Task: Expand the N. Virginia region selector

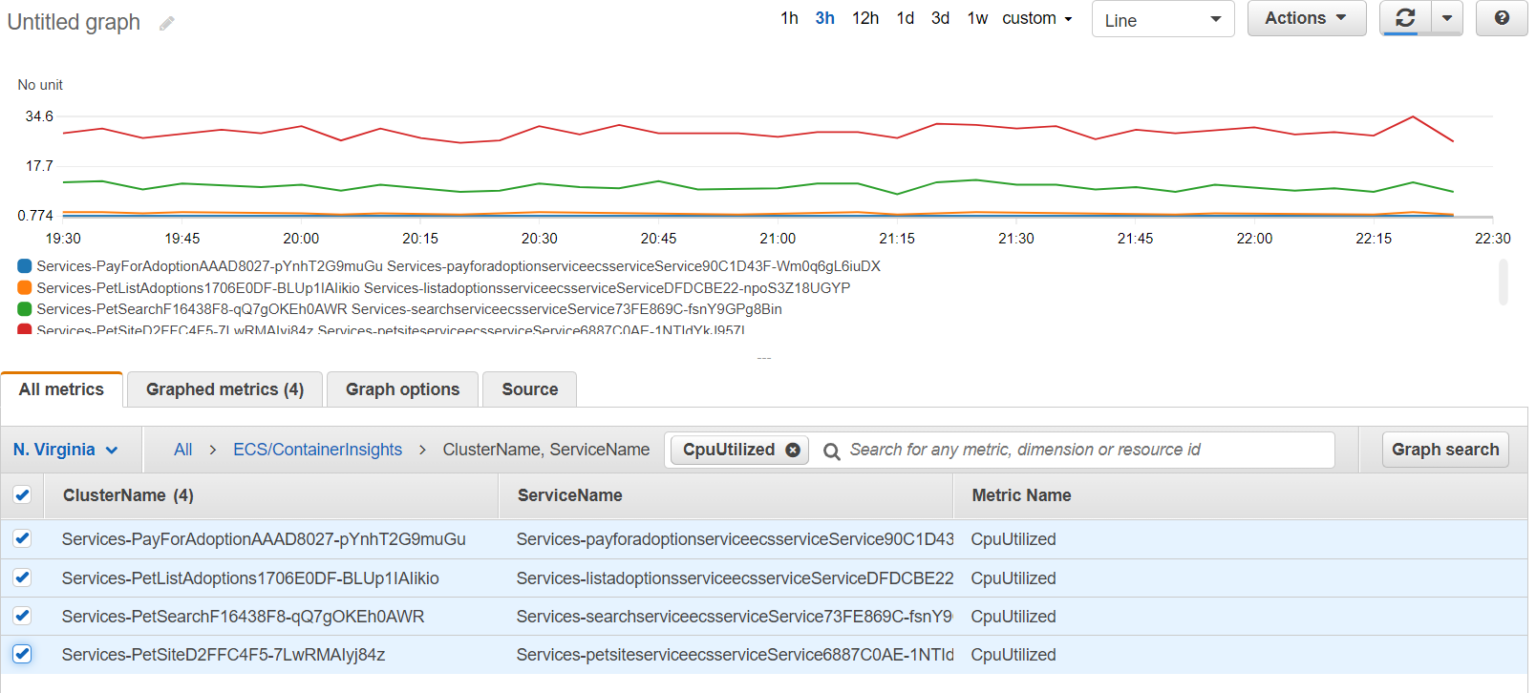Action: point(68,450)
